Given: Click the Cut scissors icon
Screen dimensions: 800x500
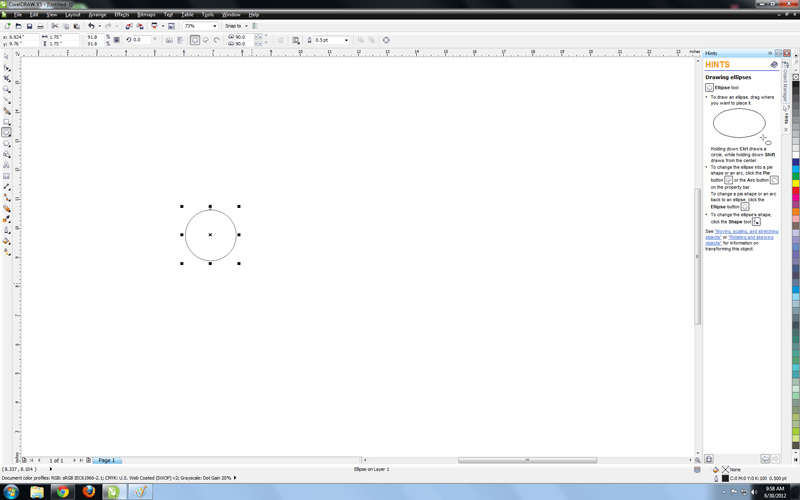Looking at the screenshot, I should (55, 26).
